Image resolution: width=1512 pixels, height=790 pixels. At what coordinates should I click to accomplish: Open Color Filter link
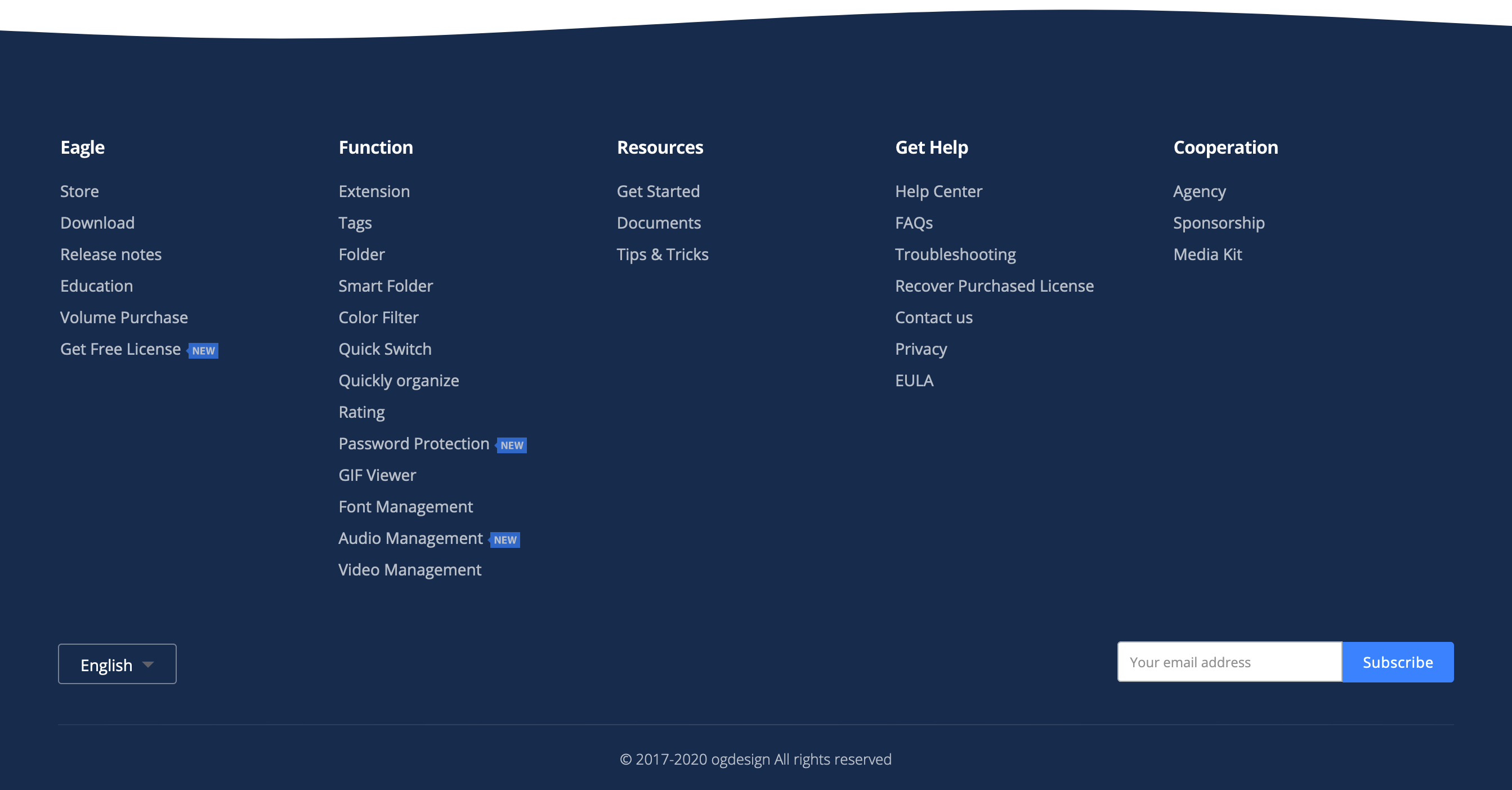[x=379, y=318]
